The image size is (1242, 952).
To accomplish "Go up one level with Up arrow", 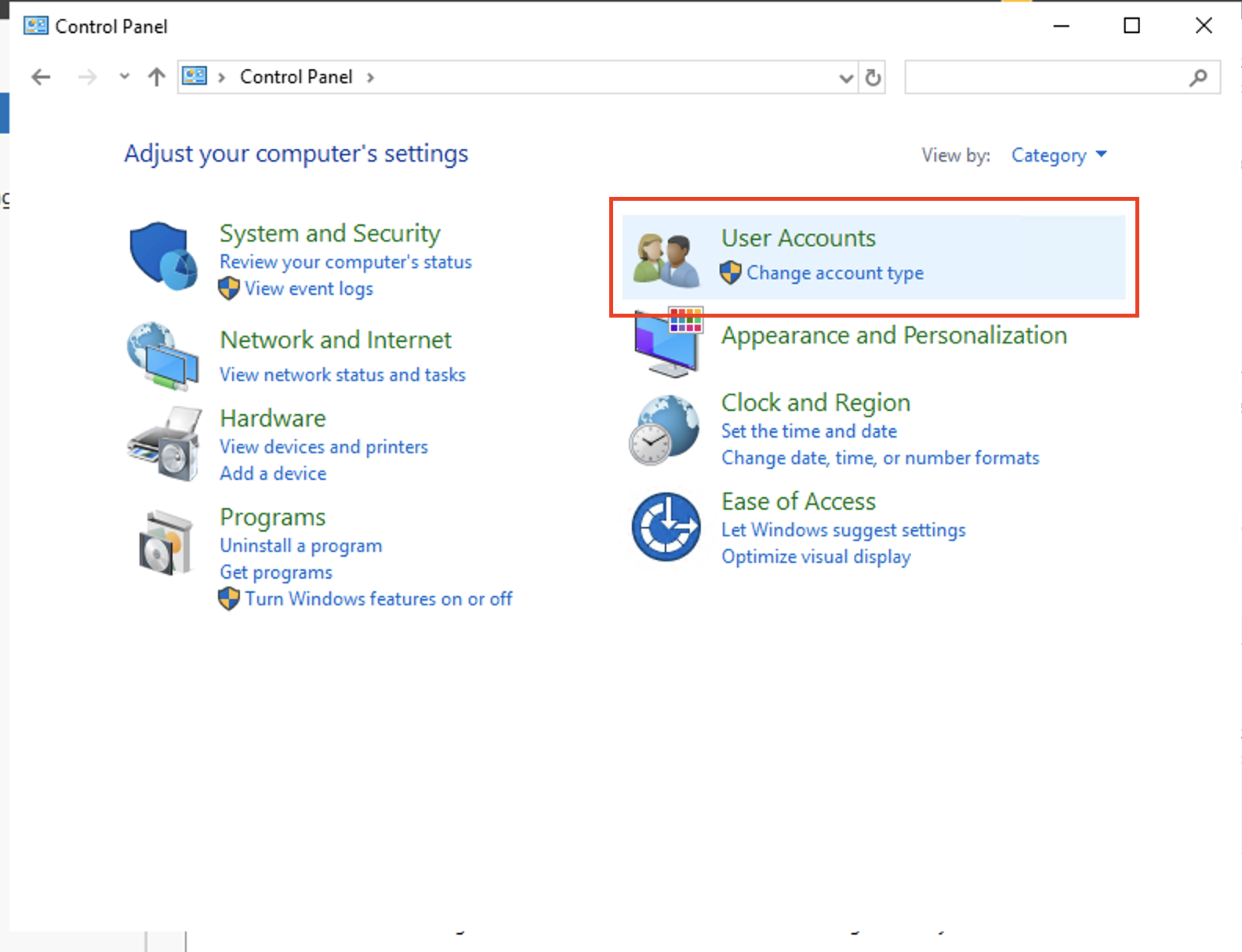I will tap(157, 77).
